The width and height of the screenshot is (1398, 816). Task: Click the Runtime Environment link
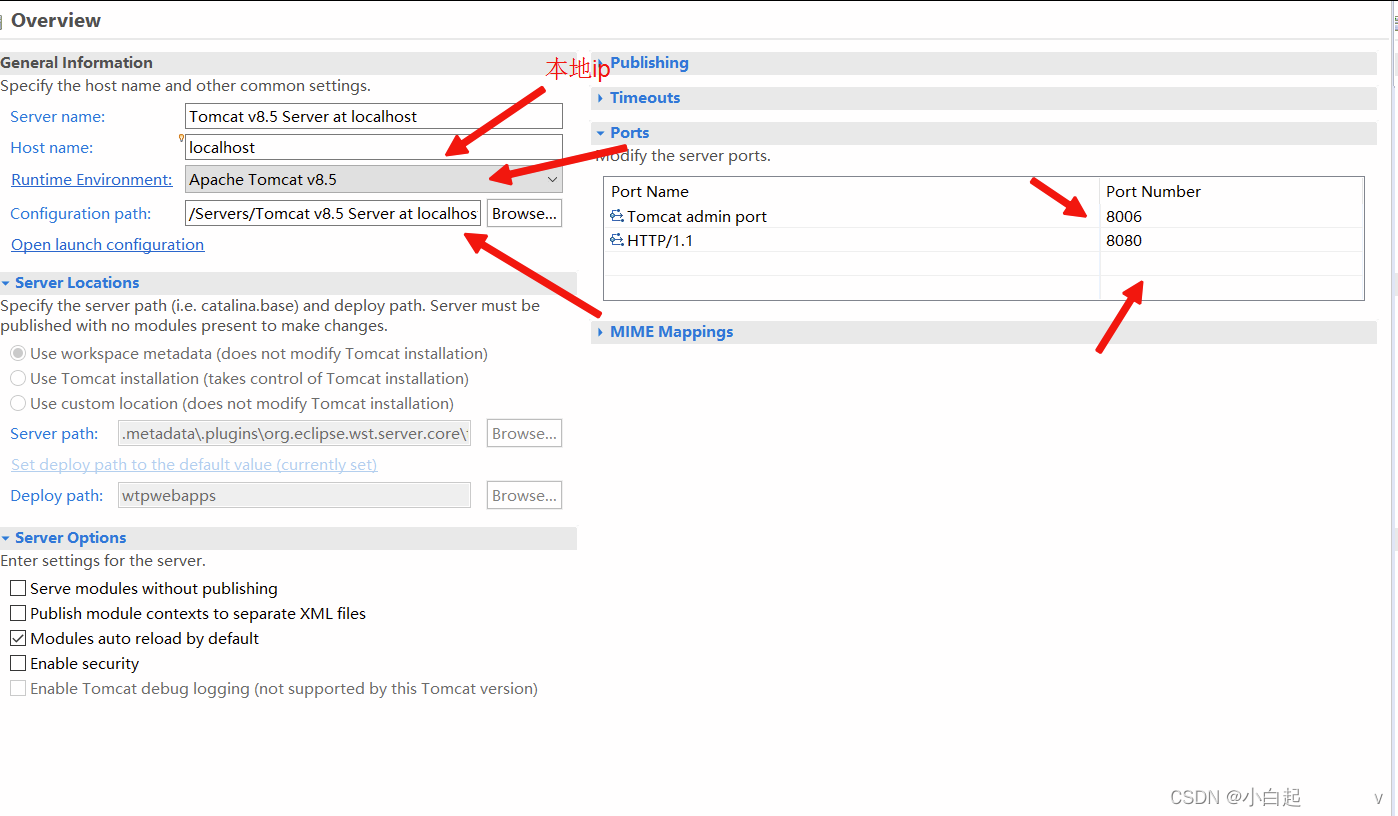pos(92,179)
